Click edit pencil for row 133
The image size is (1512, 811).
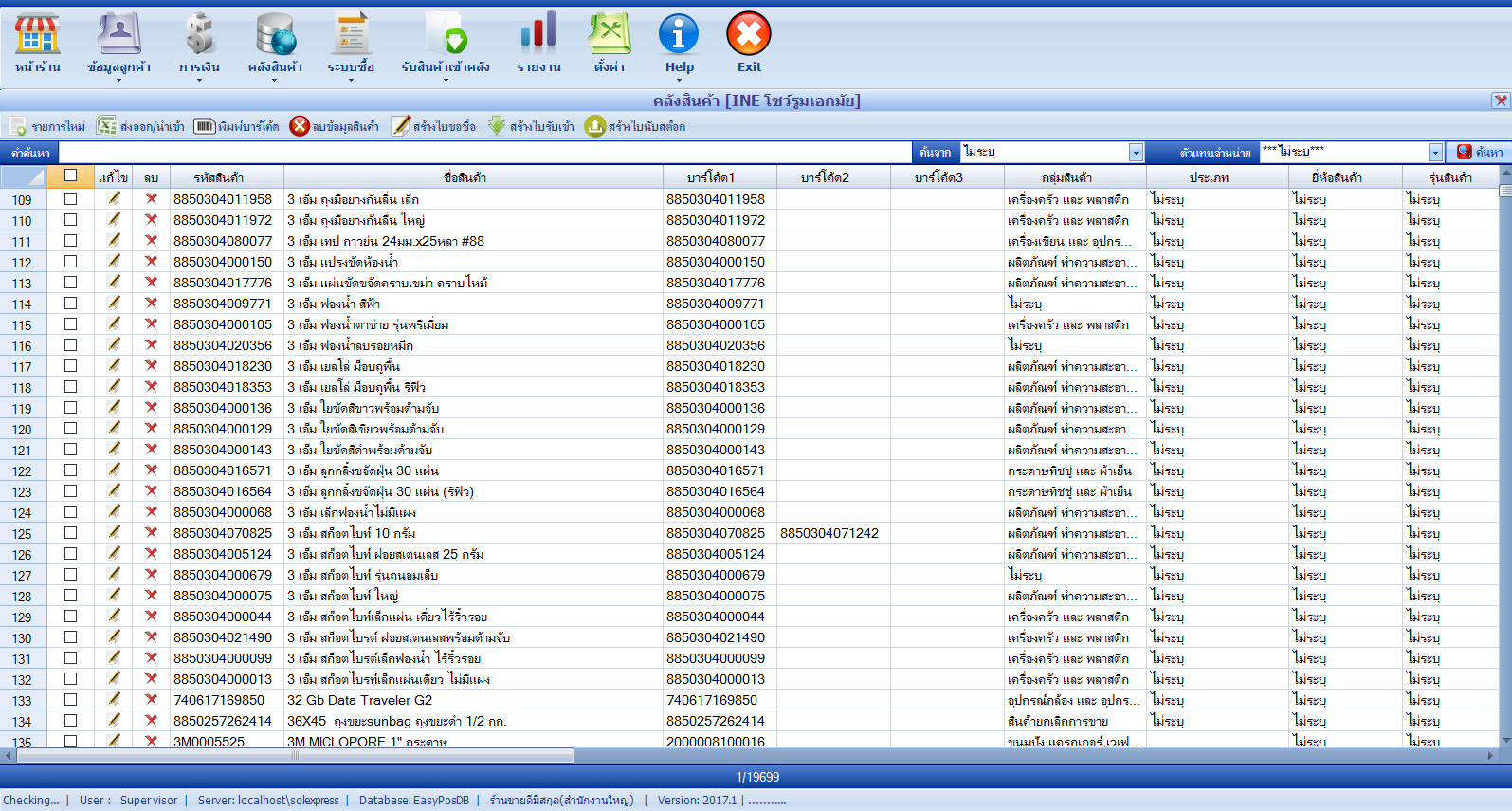[114, 699]
